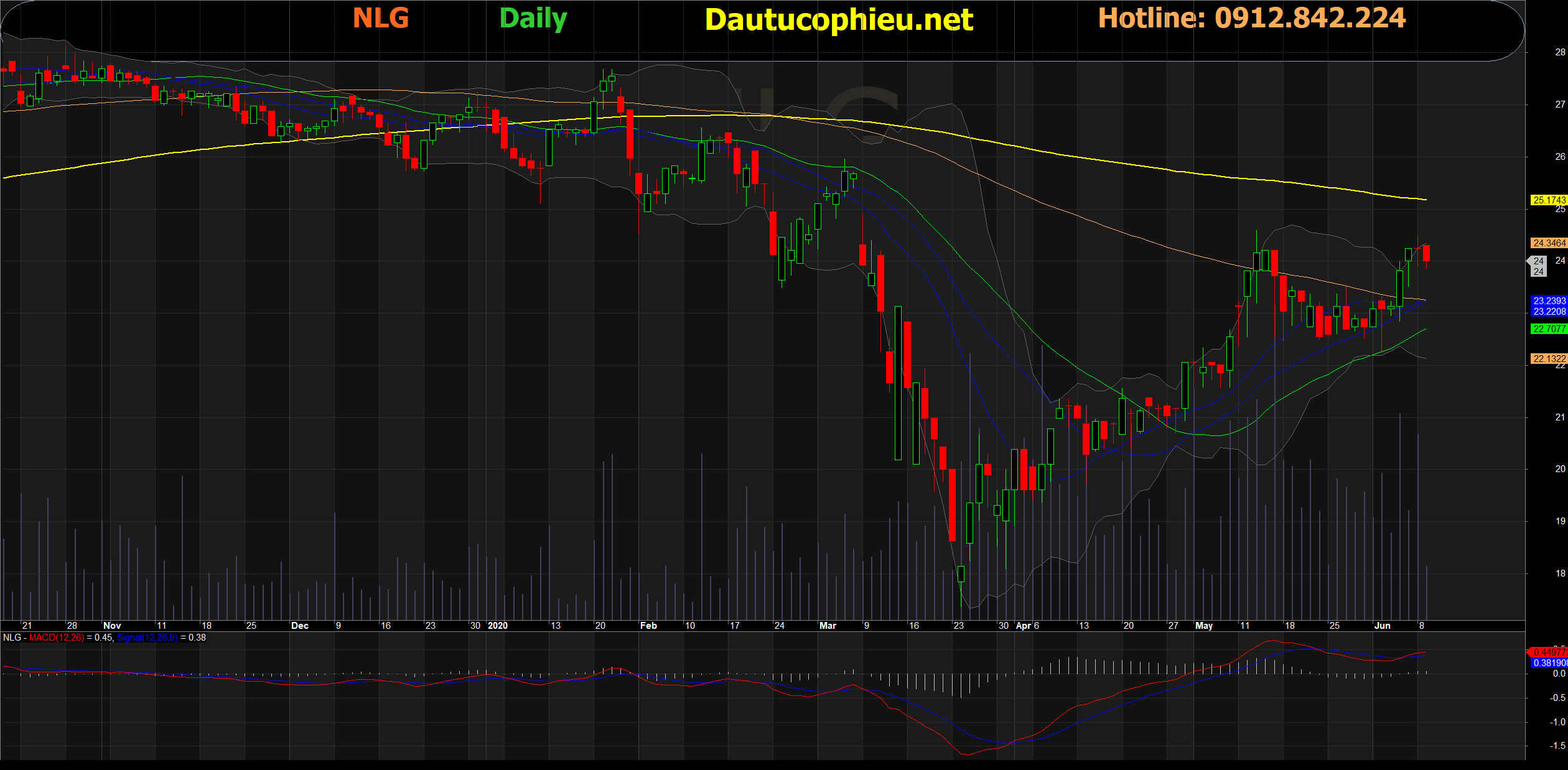Click the yellow 25.1743 price tag
This screenshot has width=1568, height=770.
pyautogui.click(x=1549, y=200)
